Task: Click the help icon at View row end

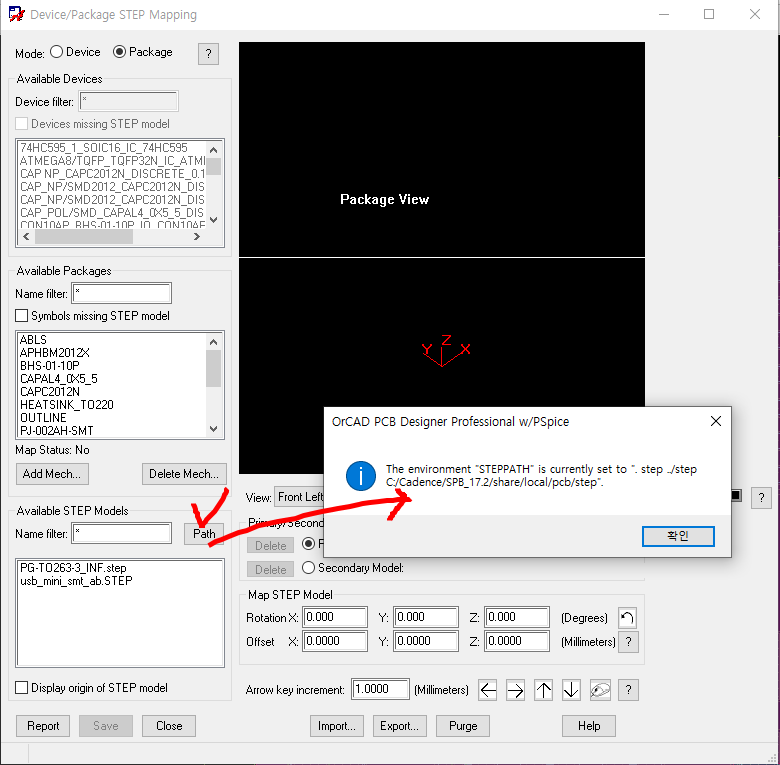Action: pos(761,497)
